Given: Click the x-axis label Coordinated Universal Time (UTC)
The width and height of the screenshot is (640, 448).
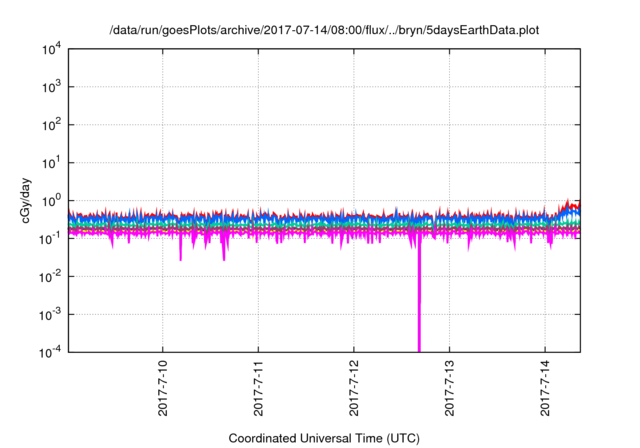Looking at the screenshot, I should point(324,438).
